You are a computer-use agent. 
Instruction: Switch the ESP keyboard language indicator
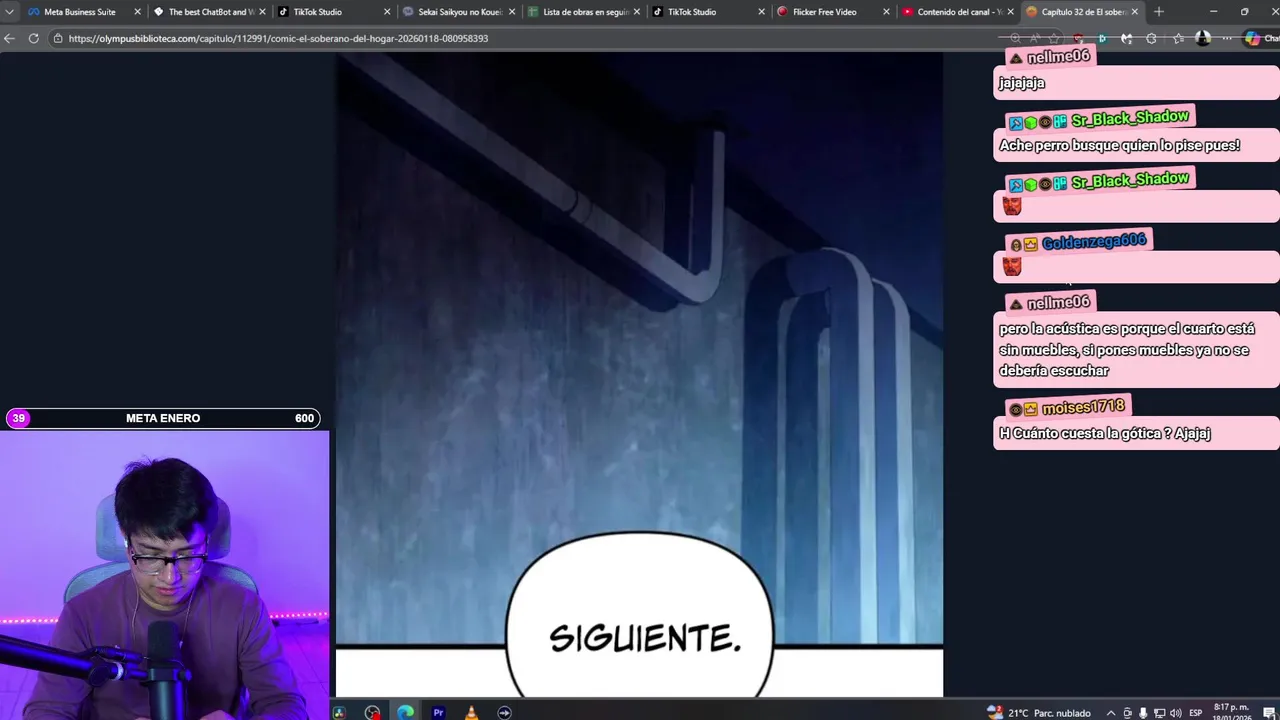click(x=1196, y=713)
